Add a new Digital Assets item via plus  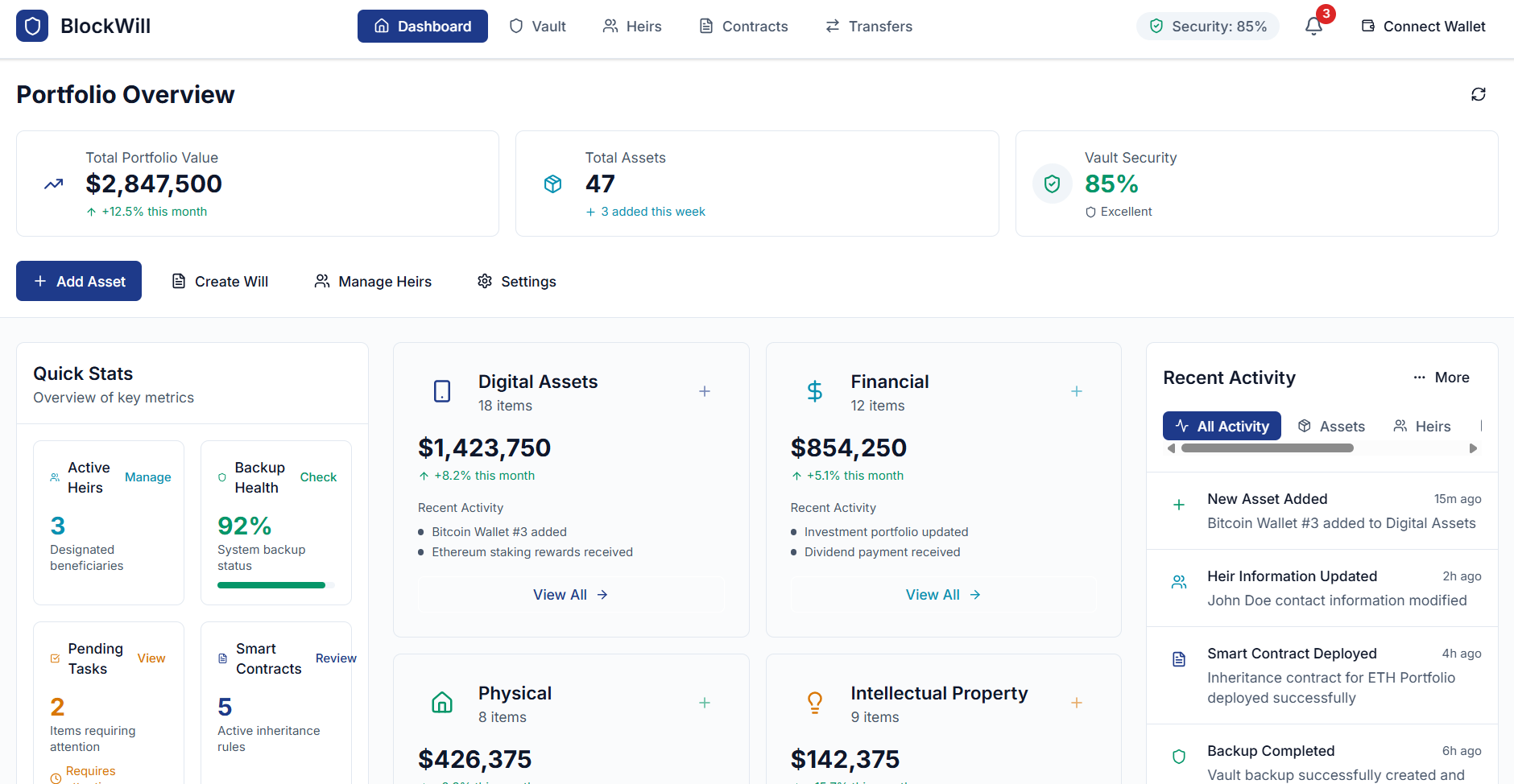705,391
